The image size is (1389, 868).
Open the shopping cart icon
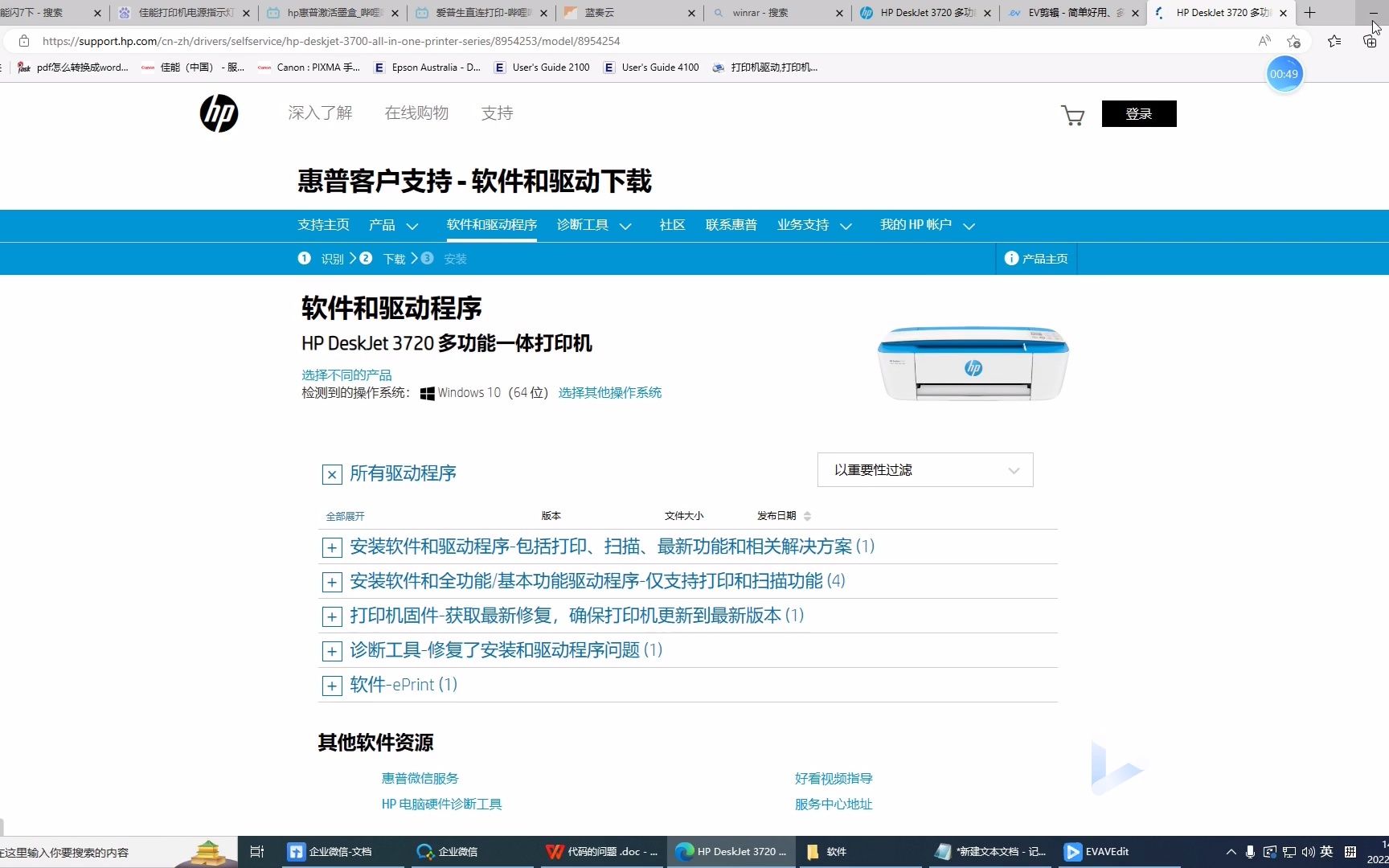(1072, 115)
